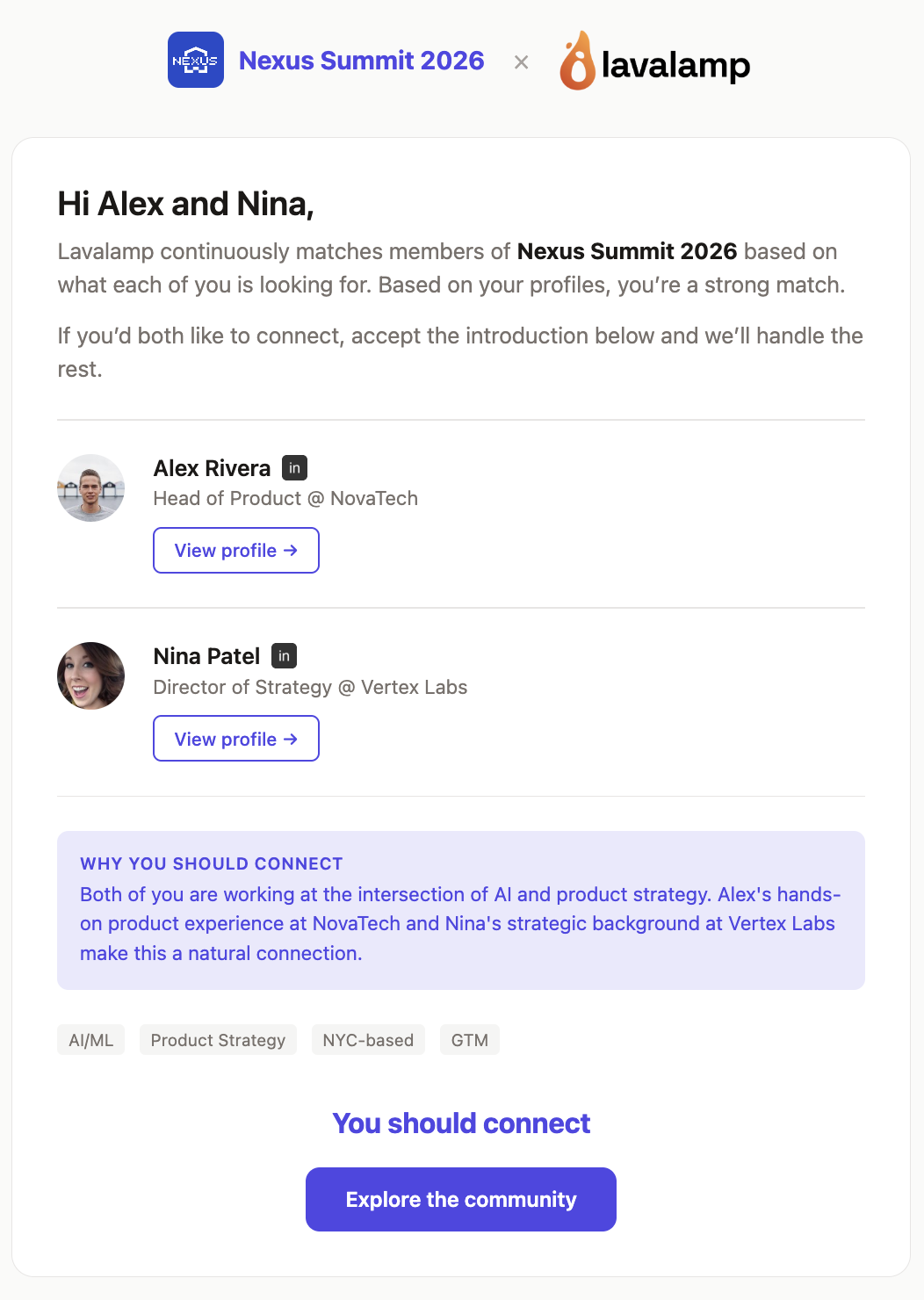Open the You should connect link
This screenshot has height=1300, width=924.
460,1123
